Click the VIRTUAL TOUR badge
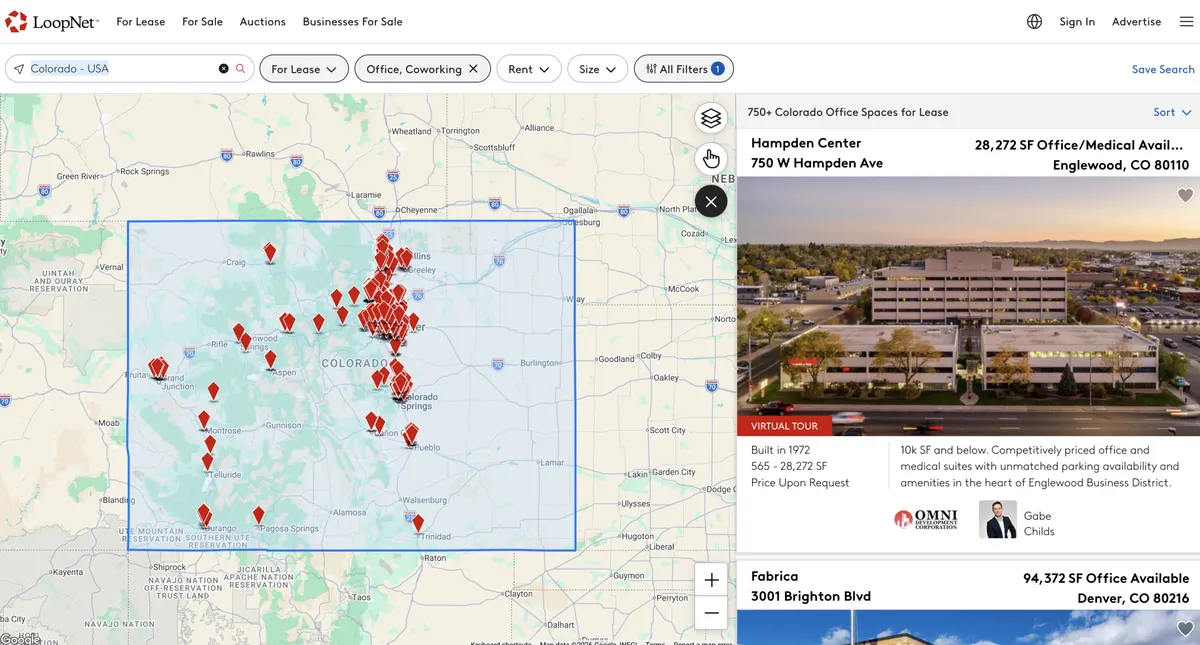Image resolution: width=1200 pixels, height=645 pixels. pos(785,426)
